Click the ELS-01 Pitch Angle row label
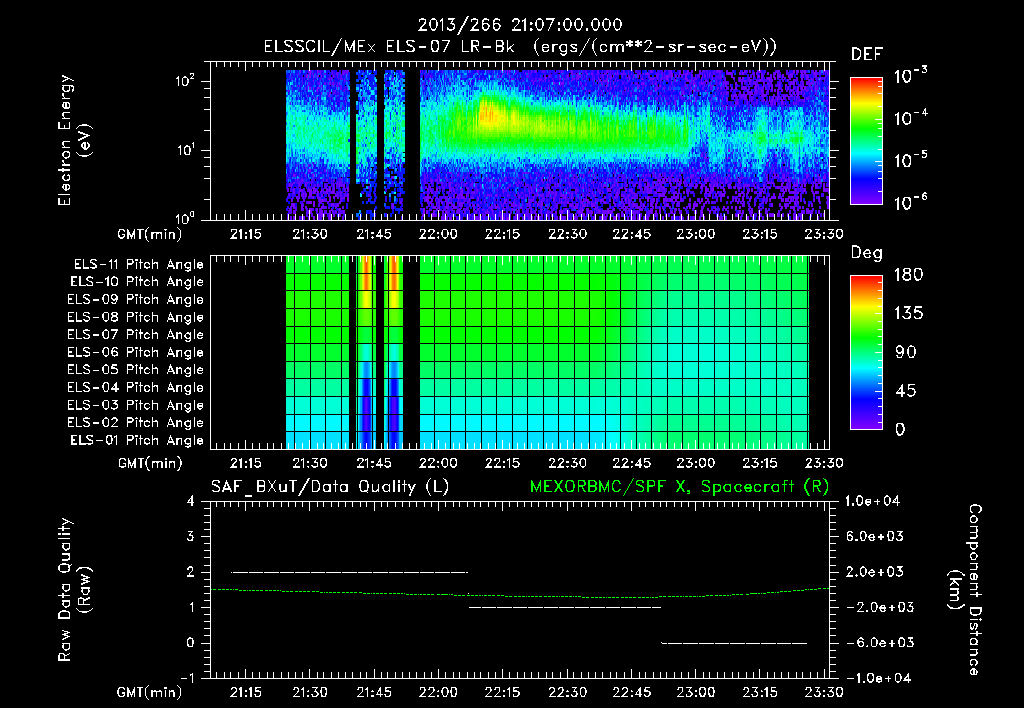Screen dimensions: 1024x708 pyautogui.click(x=137, y=440)
